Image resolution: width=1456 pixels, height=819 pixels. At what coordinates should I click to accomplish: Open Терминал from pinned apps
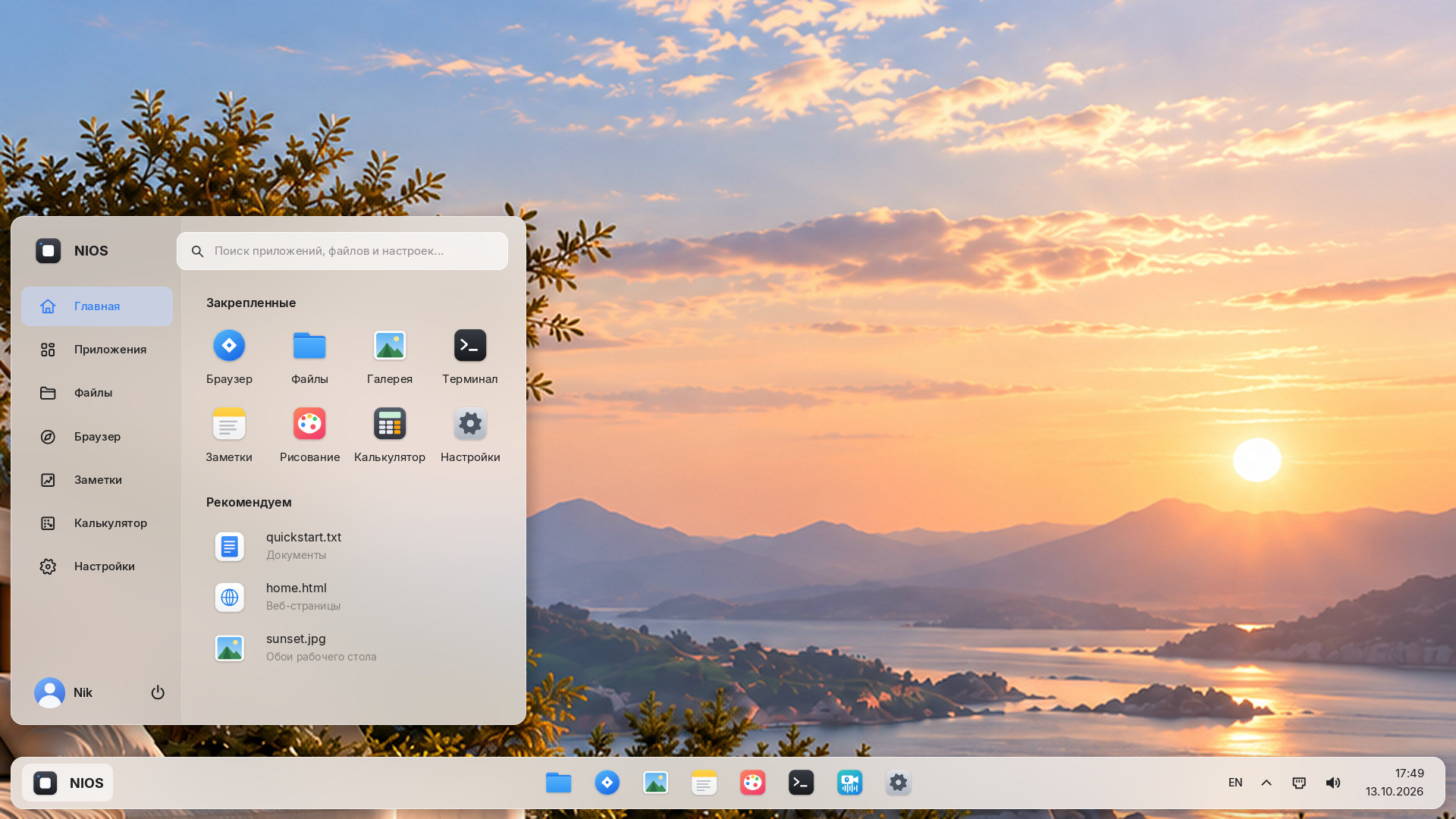470,346
